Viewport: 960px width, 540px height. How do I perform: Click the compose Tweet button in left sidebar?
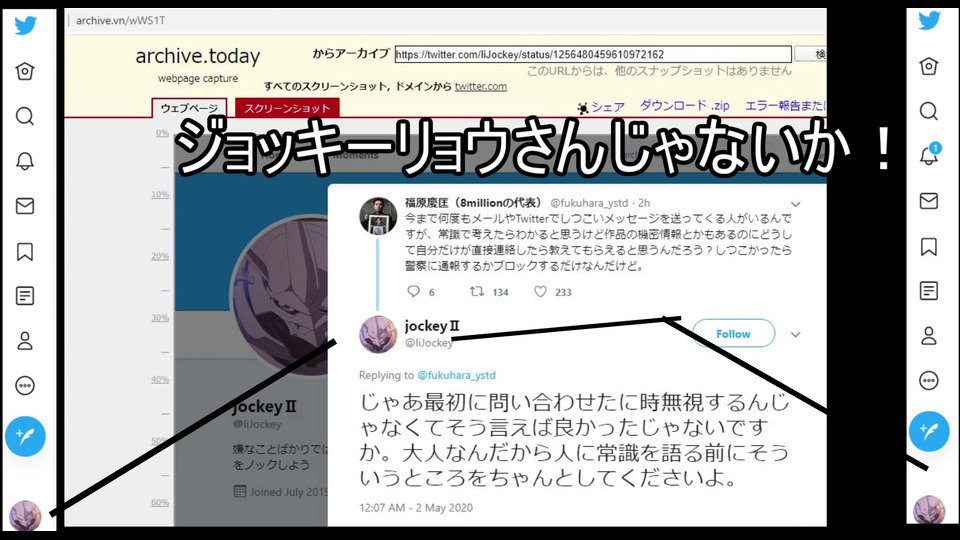pos(25,437)
